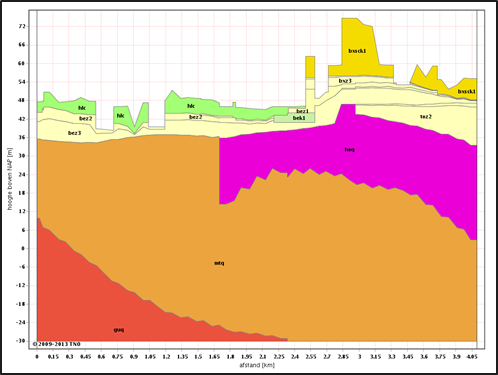The height and width of the screenshot is (375, 498).
Task: Click the '1.35' tick on the distance axis
Action: coord(182,357)
